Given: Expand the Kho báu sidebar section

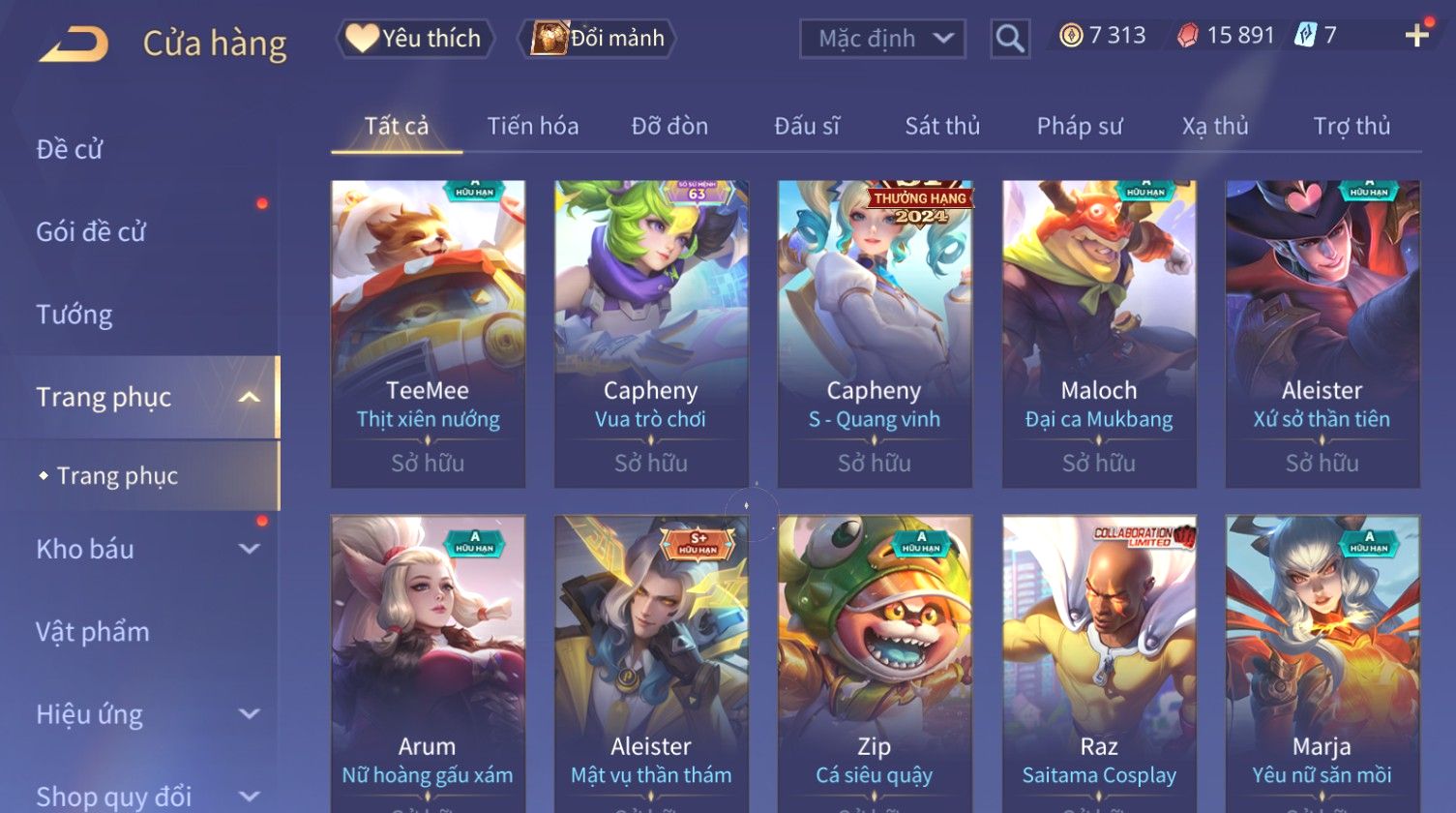Looking at the screenshot, I should point(249,549).
